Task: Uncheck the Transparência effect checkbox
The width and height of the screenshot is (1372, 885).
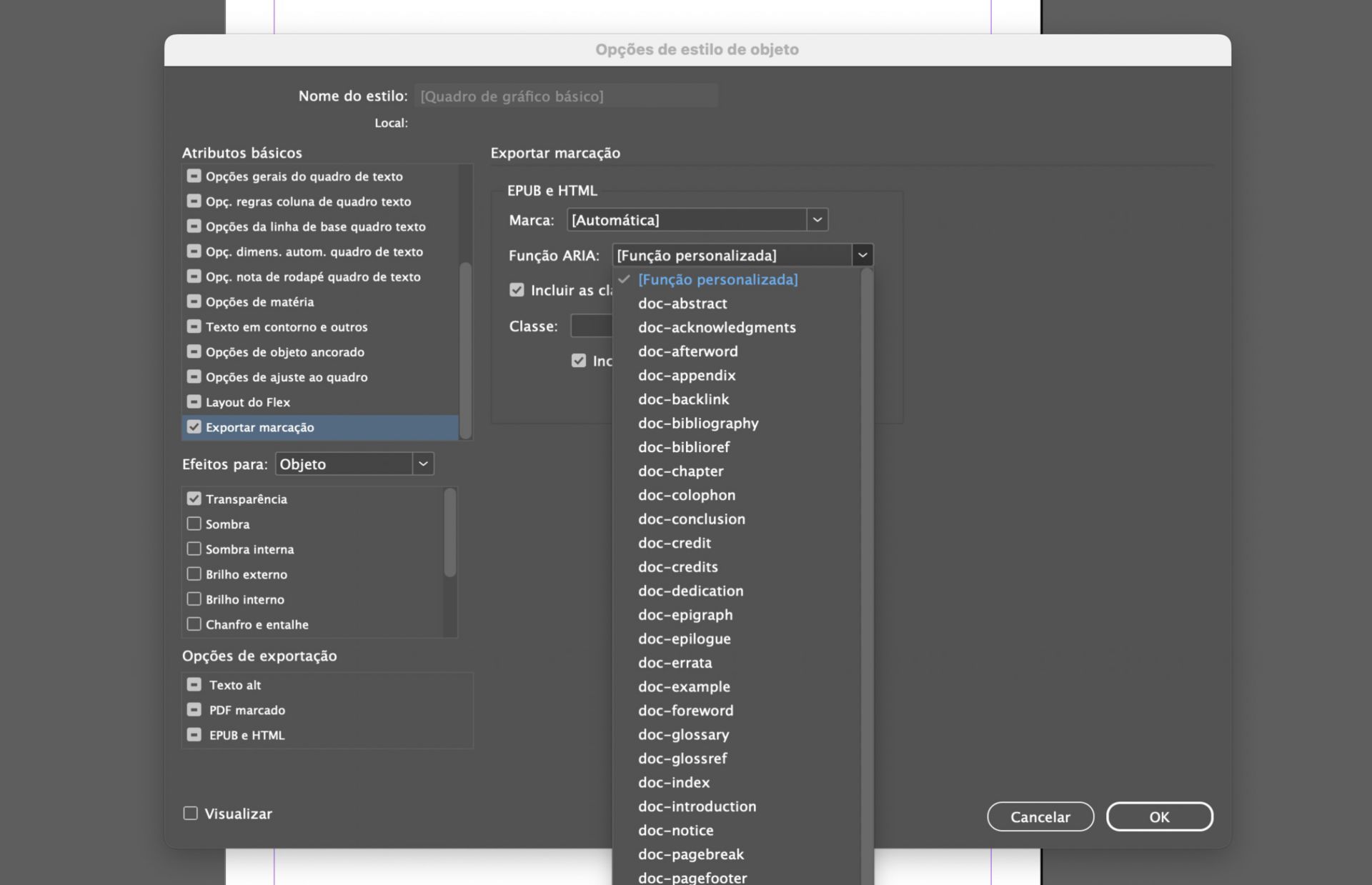Action: (194, 499)
